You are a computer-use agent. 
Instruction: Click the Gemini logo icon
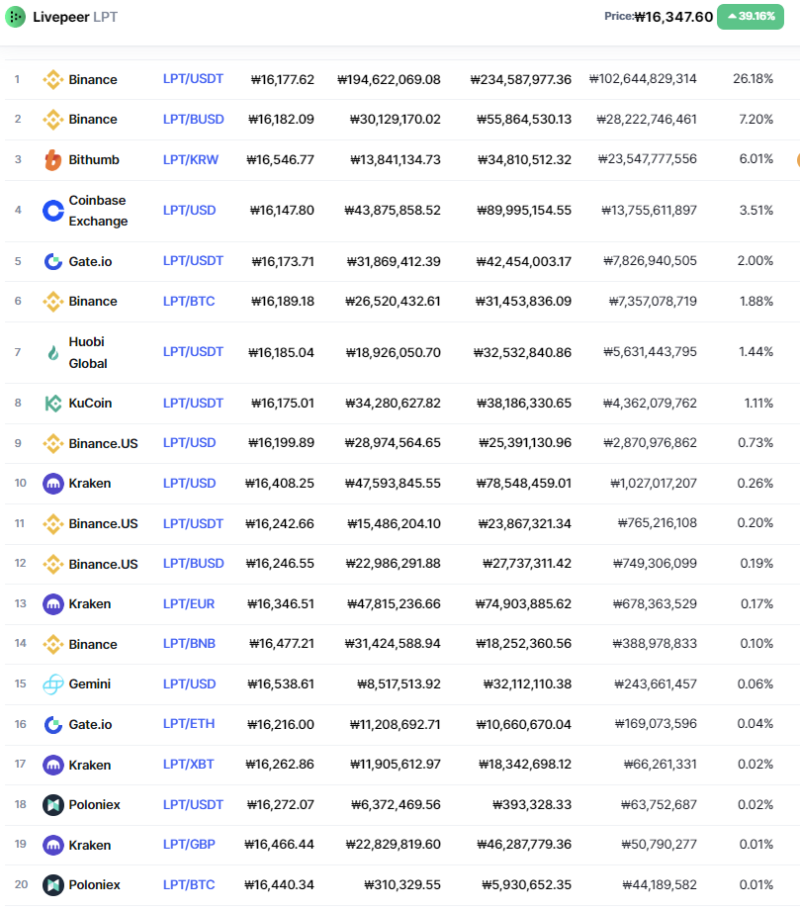[x=53, y=684]
